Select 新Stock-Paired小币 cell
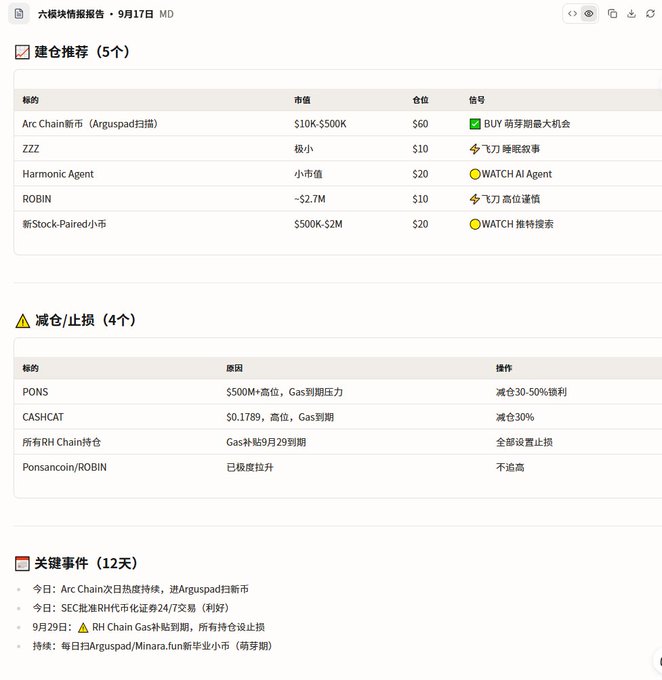The height and width of the screenshot is (680, 662). pyautogui.click(x=64, y=224)
